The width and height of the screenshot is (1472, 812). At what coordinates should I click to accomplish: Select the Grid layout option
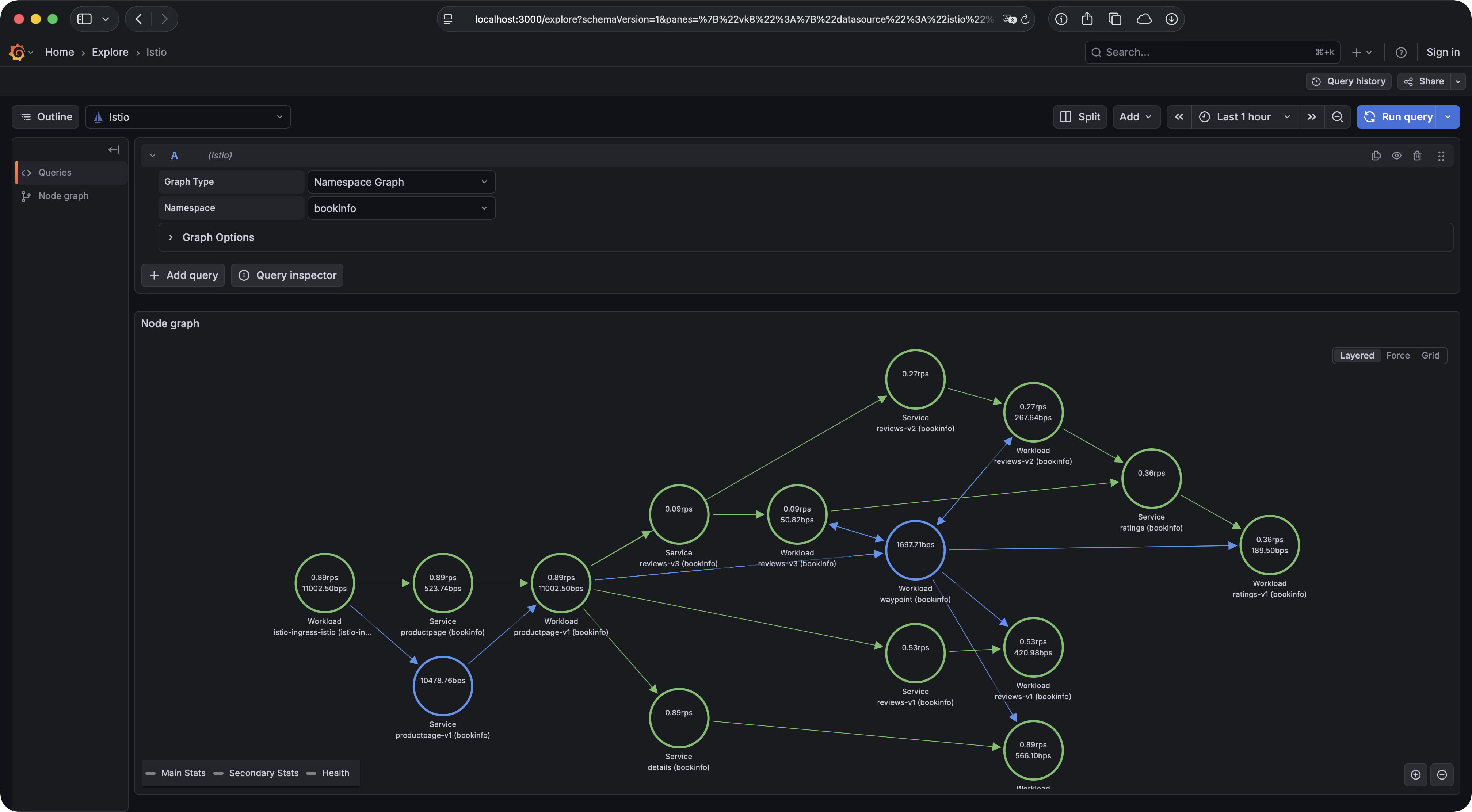click(x=1430, y=355)
